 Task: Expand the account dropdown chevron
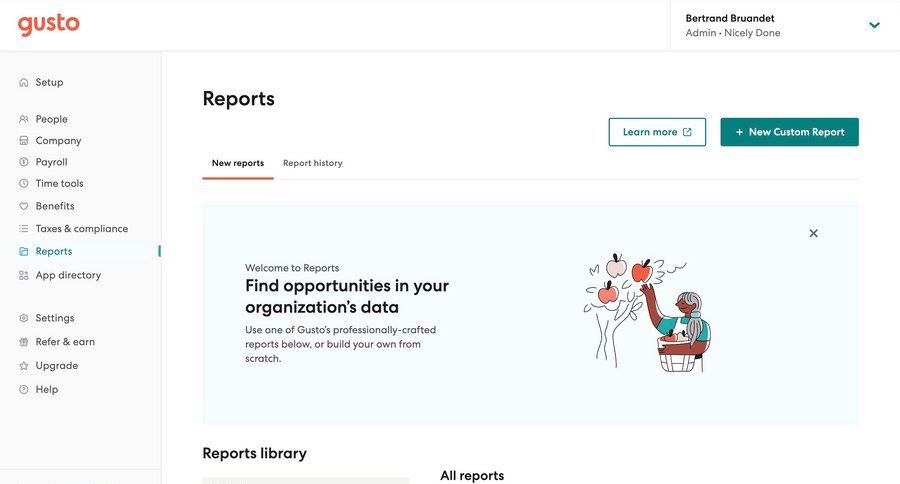pos(874,25)
